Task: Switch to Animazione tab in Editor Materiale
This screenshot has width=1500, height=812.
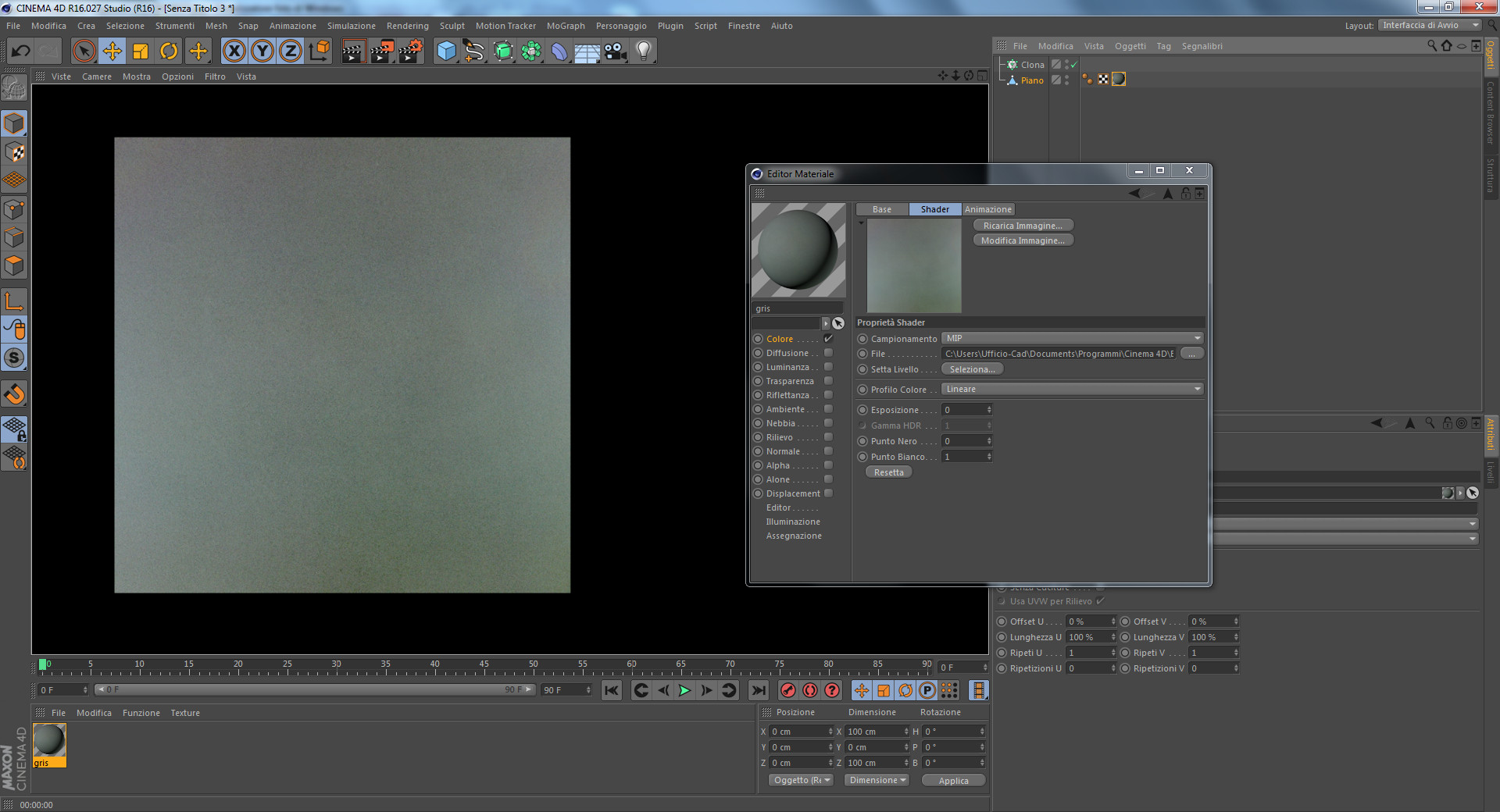Action: [988, 209]
